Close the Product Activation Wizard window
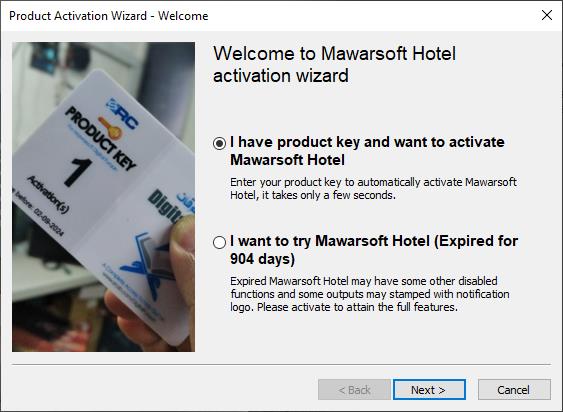 (x=547, y=15)
